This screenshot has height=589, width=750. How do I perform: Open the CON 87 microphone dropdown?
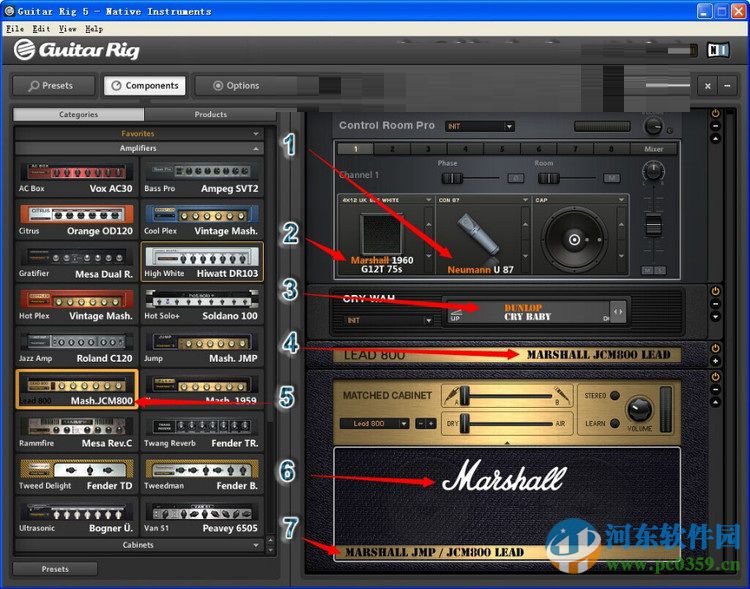525,200
